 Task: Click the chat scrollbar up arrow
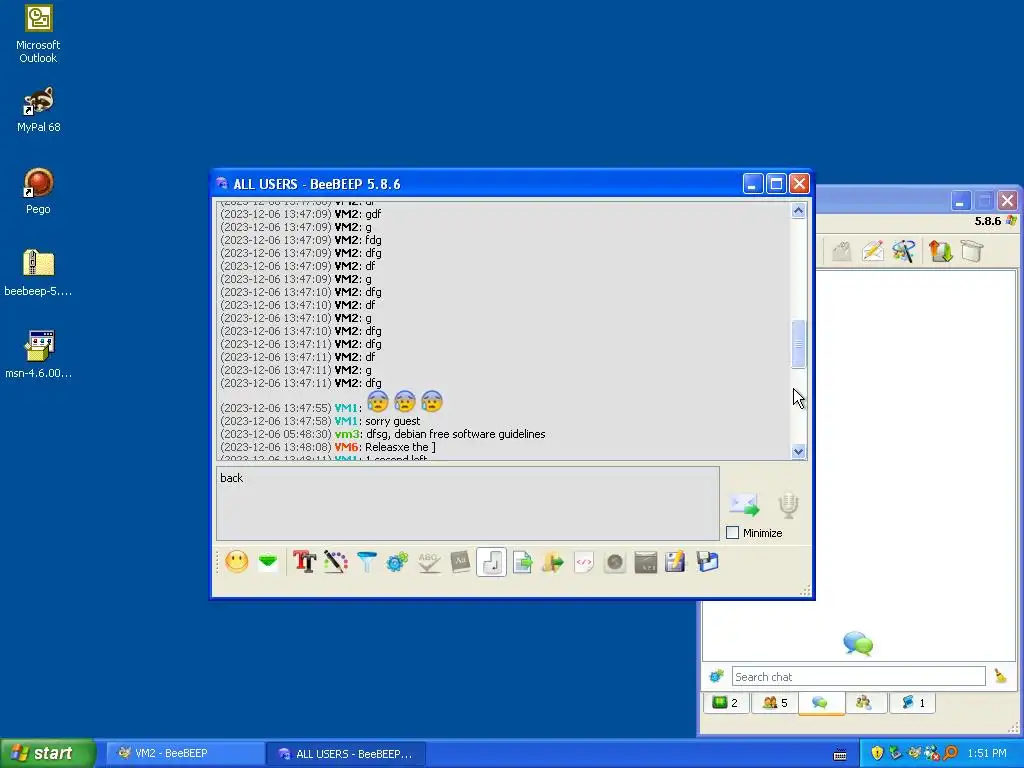tap(798, 210)
